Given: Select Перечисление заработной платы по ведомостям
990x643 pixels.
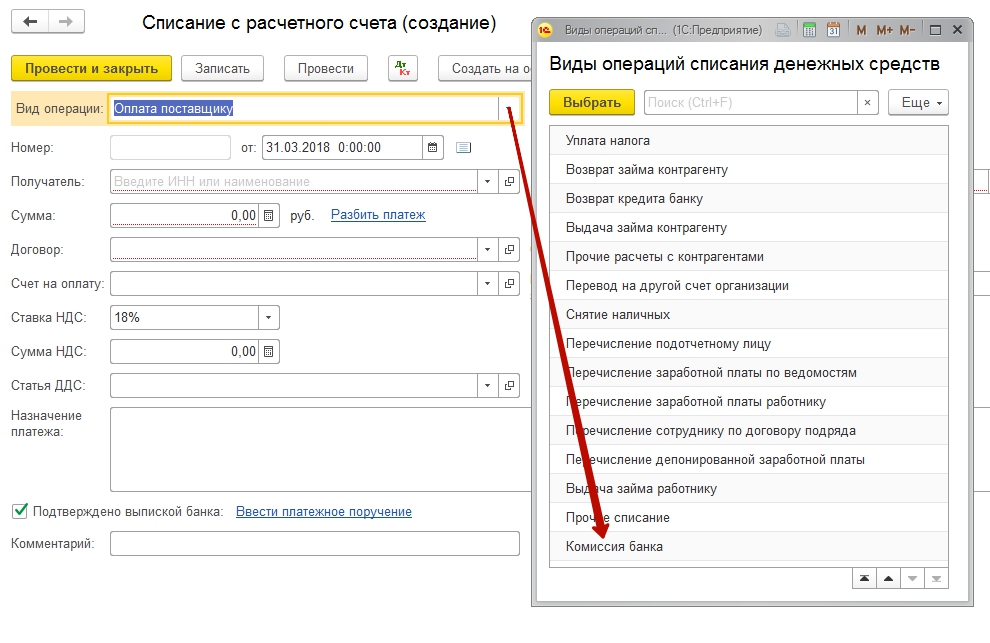Looking at the screenshot, I should (x=749, y=373).
